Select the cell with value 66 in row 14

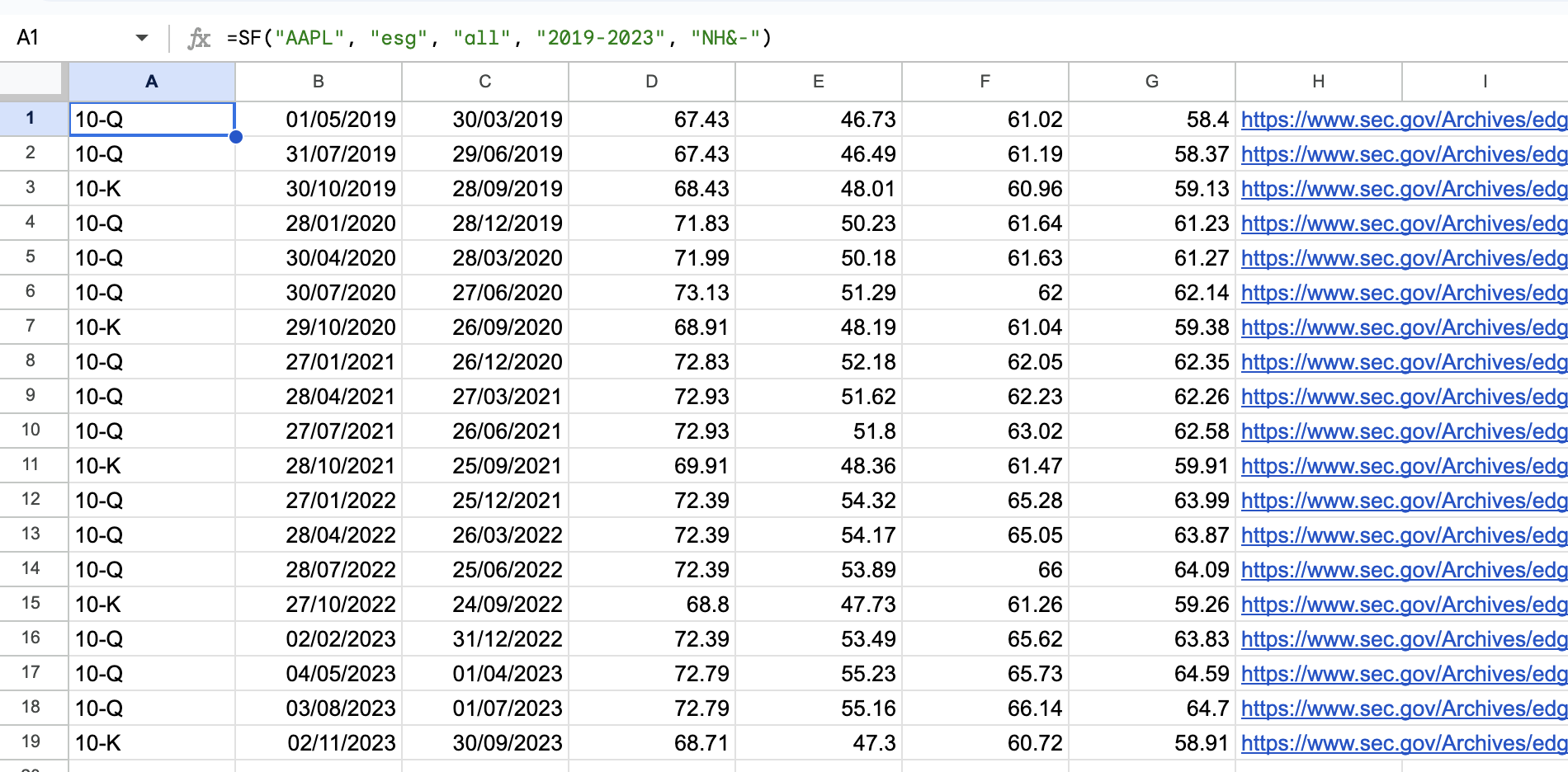pos(985,569)
